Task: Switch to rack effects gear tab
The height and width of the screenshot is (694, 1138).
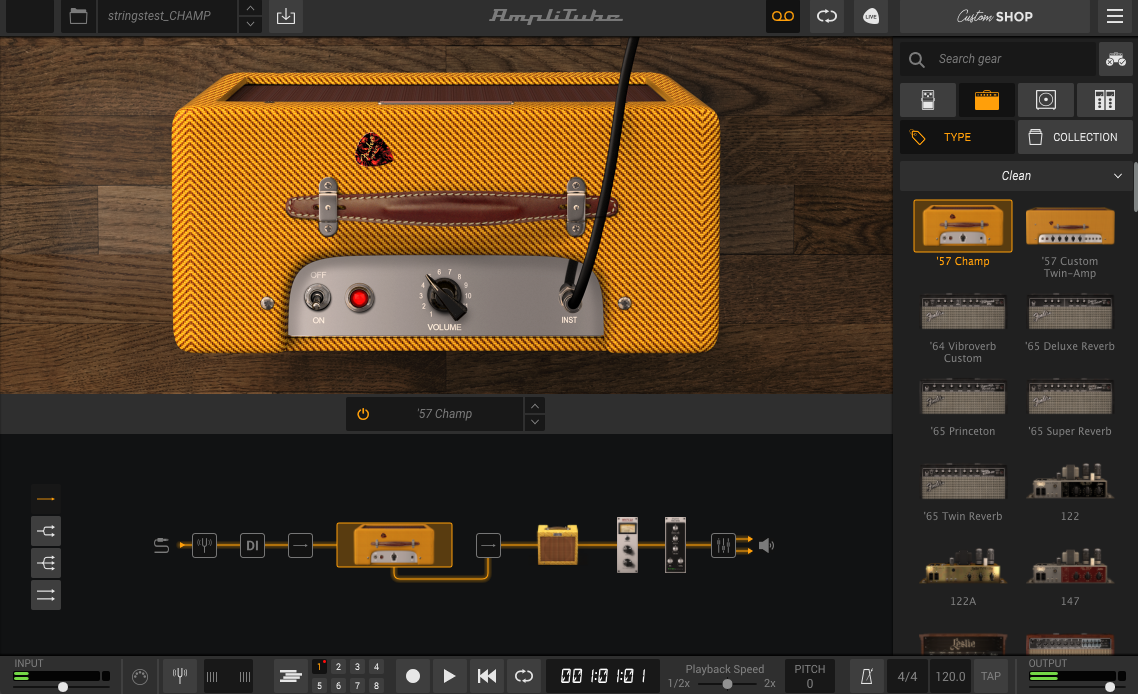Action: pyautogui.click(x=1105, y=99)
